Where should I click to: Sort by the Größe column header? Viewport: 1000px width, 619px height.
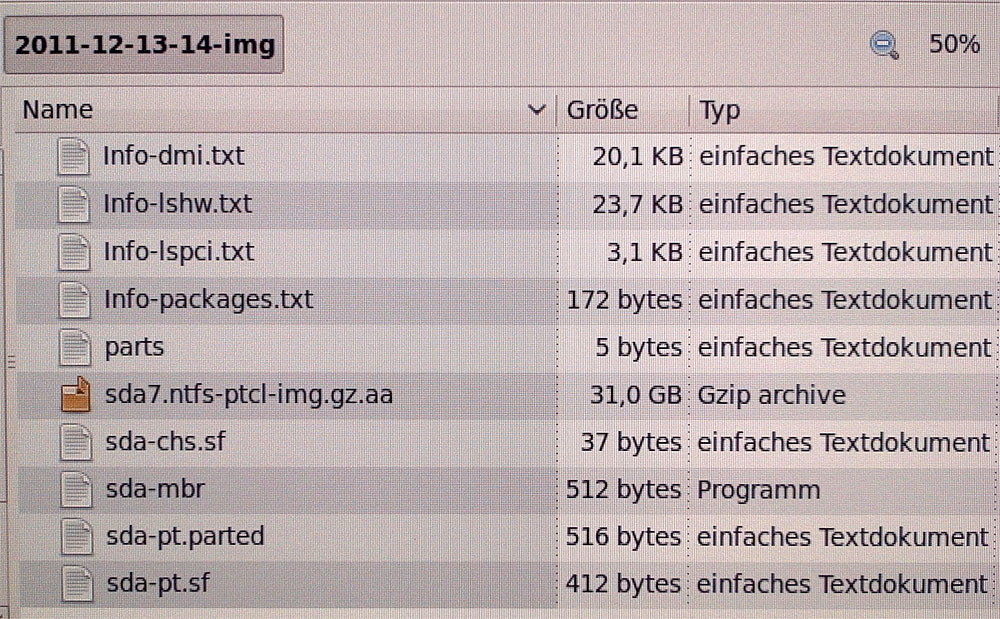(602, 110)
